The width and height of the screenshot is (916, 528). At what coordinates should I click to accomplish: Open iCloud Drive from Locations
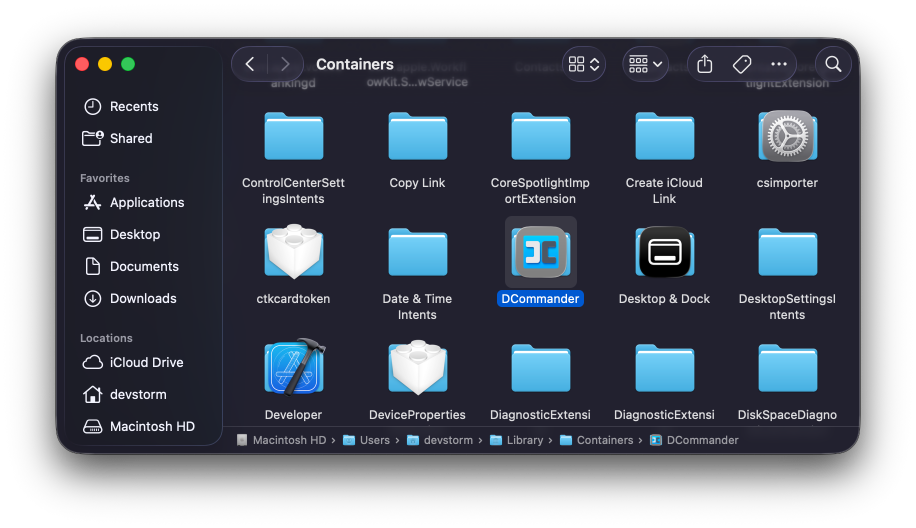pyautogui.click(x=146, y=362)
